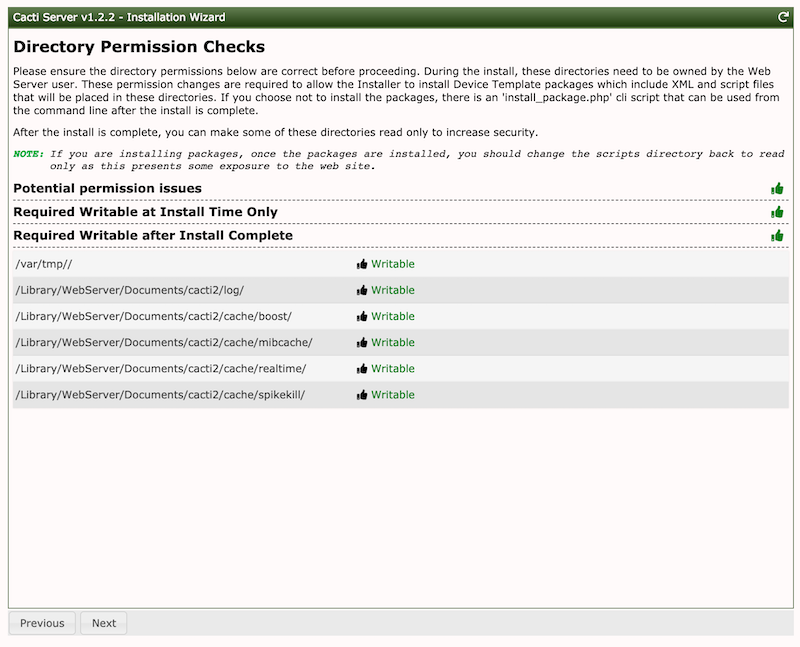800x647 pixels.
Task: Click Writable status for cache/realtime/
Action: click(393, 368)
